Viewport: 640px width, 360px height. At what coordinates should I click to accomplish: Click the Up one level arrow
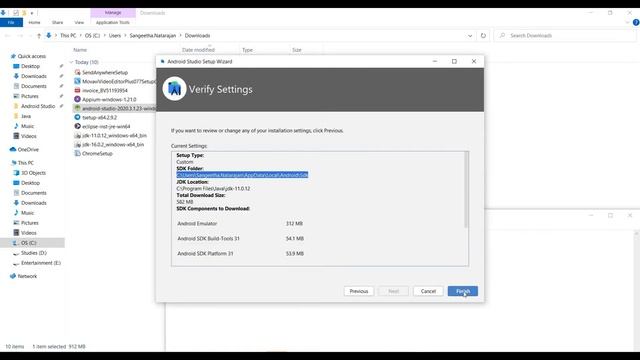39,36
